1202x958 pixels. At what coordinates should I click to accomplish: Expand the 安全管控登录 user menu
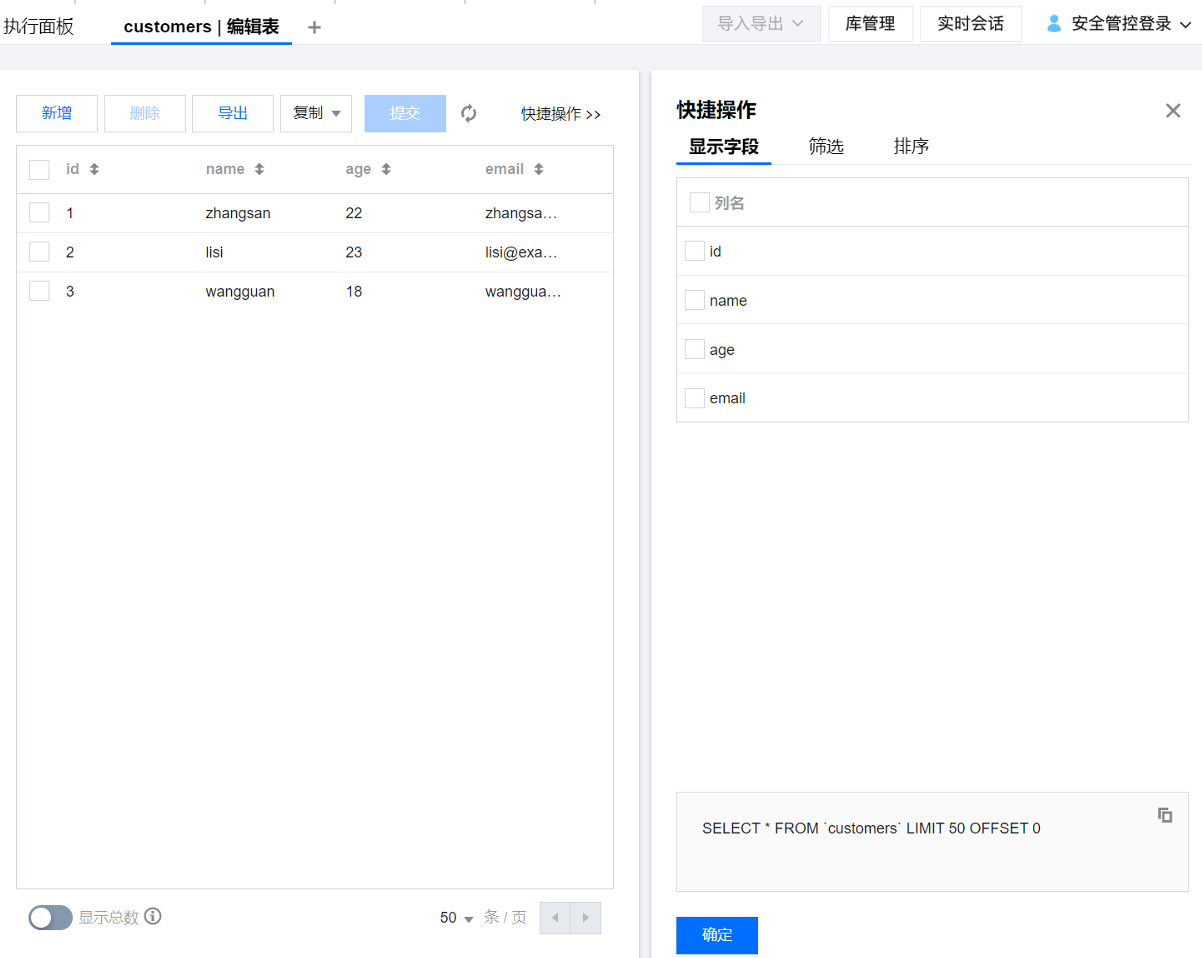pyautogui.click(x=1119, y=24)
